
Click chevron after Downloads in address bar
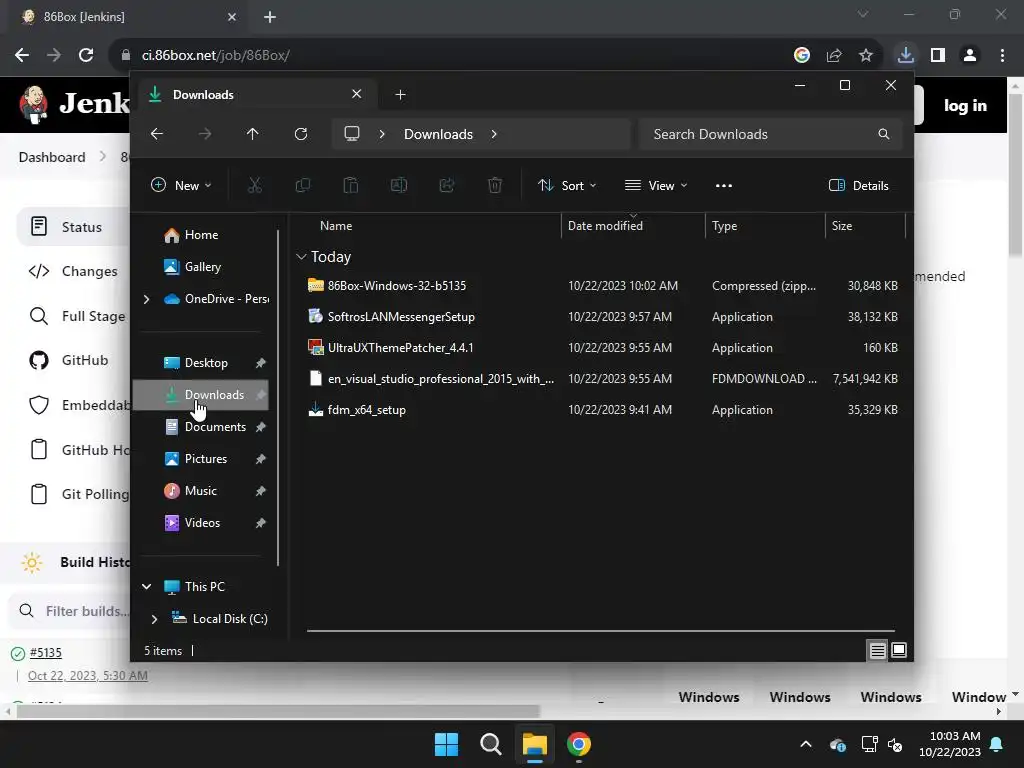point(494,134)
